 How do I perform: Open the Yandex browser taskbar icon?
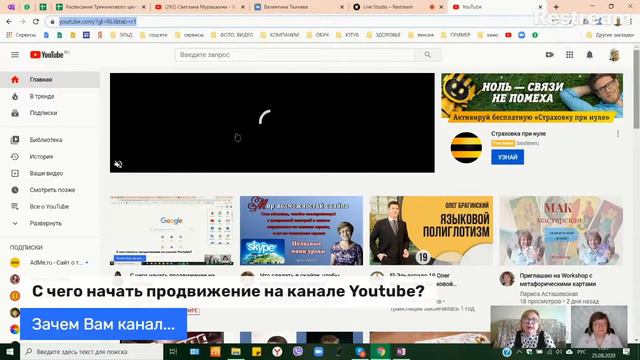277,351
